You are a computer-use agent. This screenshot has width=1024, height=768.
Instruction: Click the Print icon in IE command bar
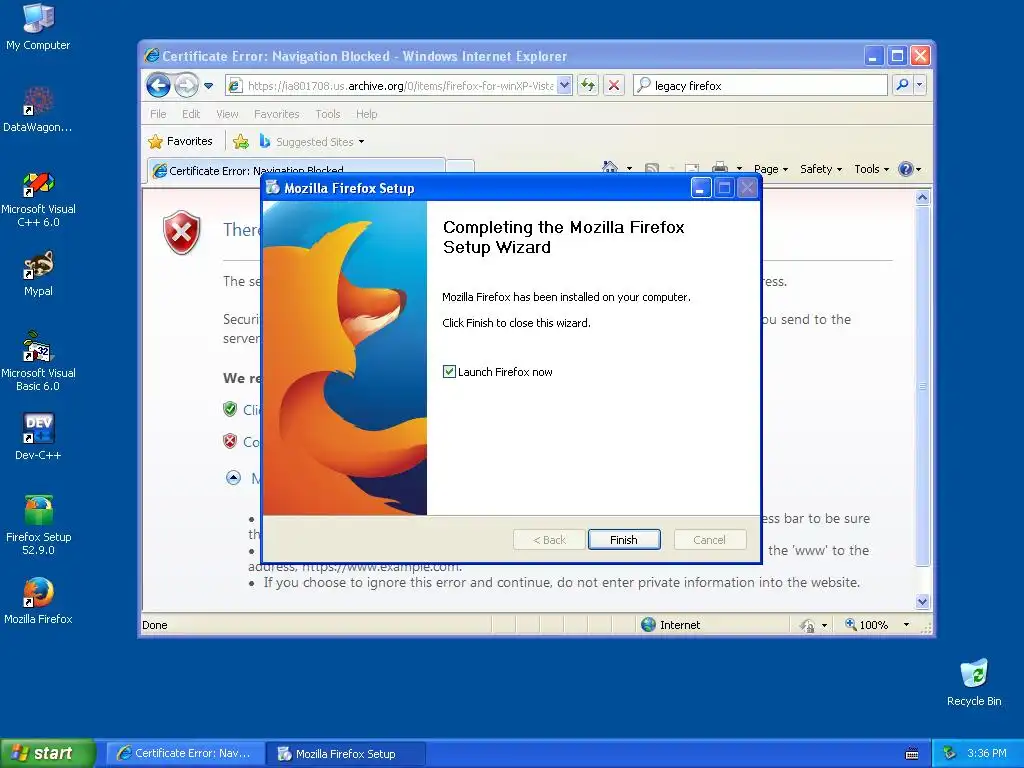pos(720,168)
